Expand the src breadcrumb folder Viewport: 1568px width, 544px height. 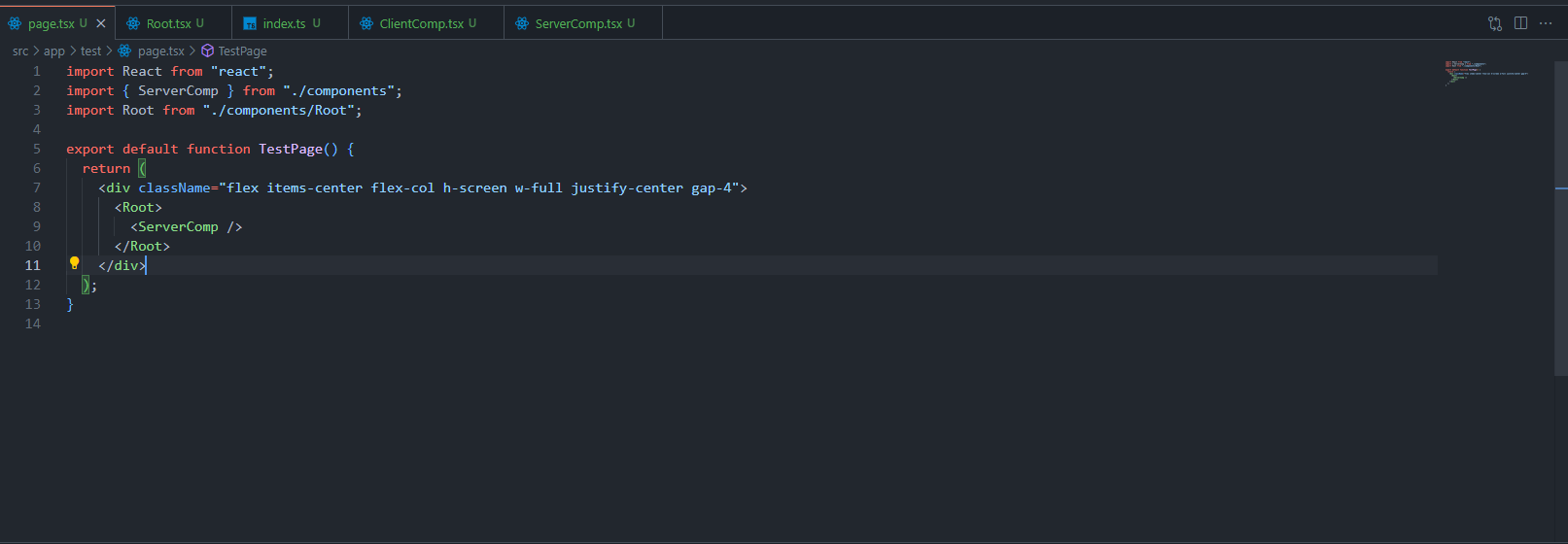[20, 51]
